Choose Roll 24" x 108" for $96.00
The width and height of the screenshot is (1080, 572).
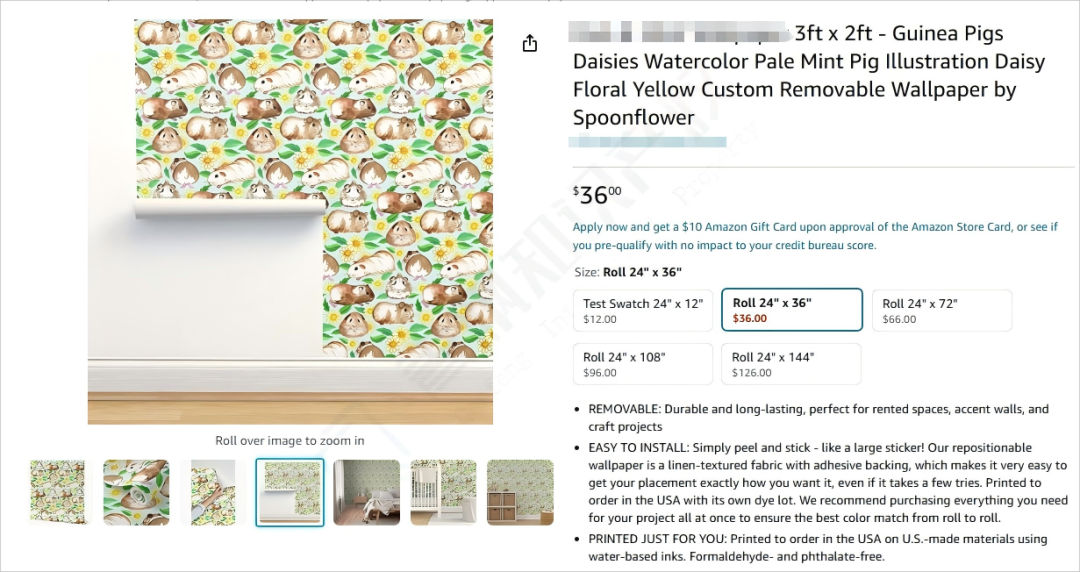[643, 364]
